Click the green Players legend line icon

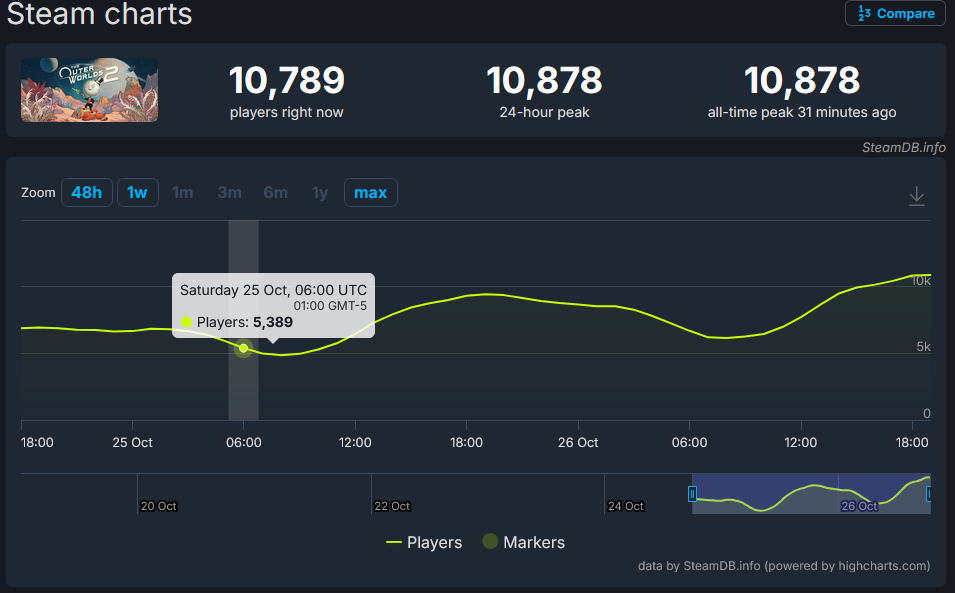[x=394, y=542]
